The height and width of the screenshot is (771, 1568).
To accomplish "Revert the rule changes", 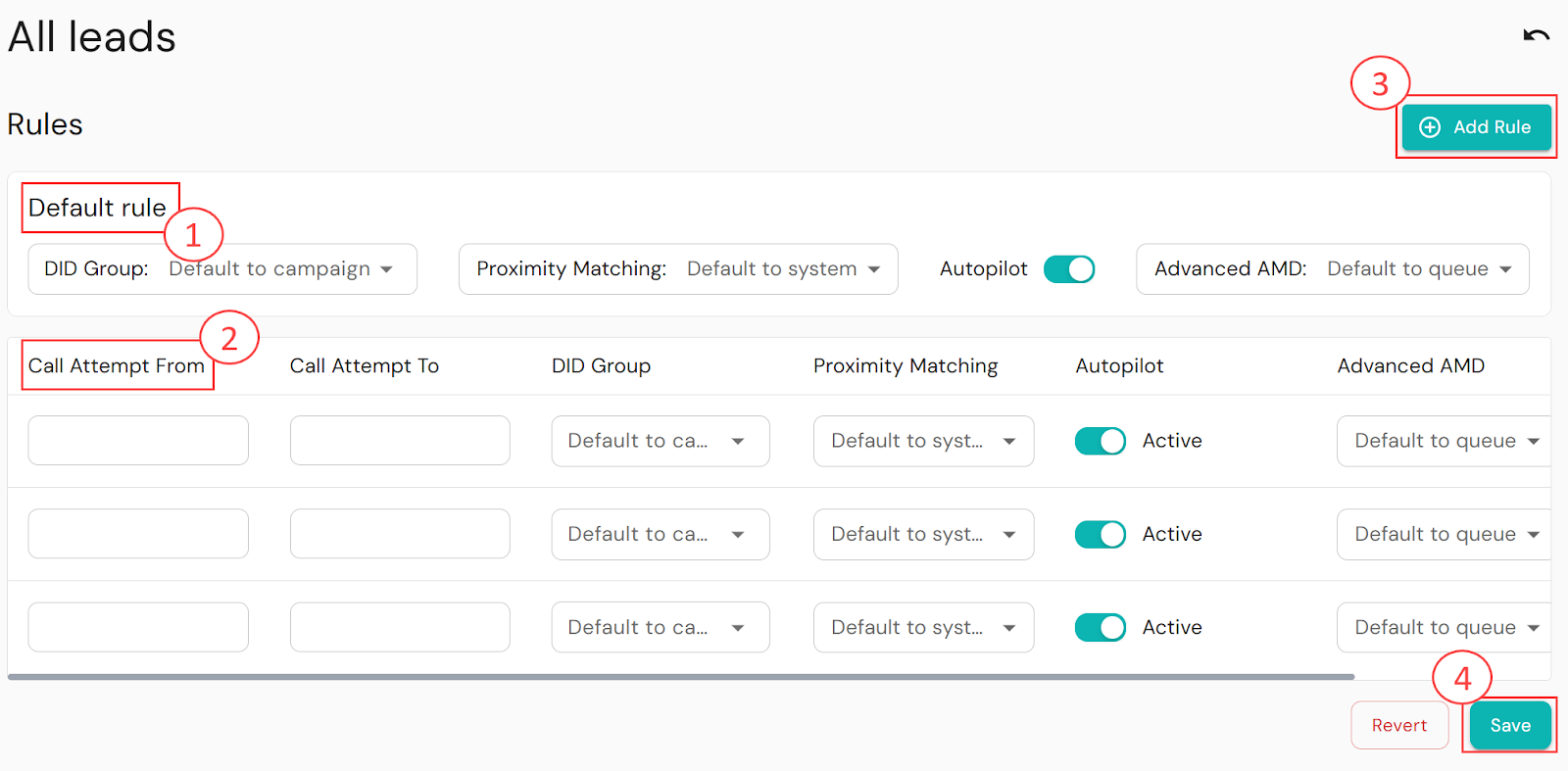I will pos(1399,725).
